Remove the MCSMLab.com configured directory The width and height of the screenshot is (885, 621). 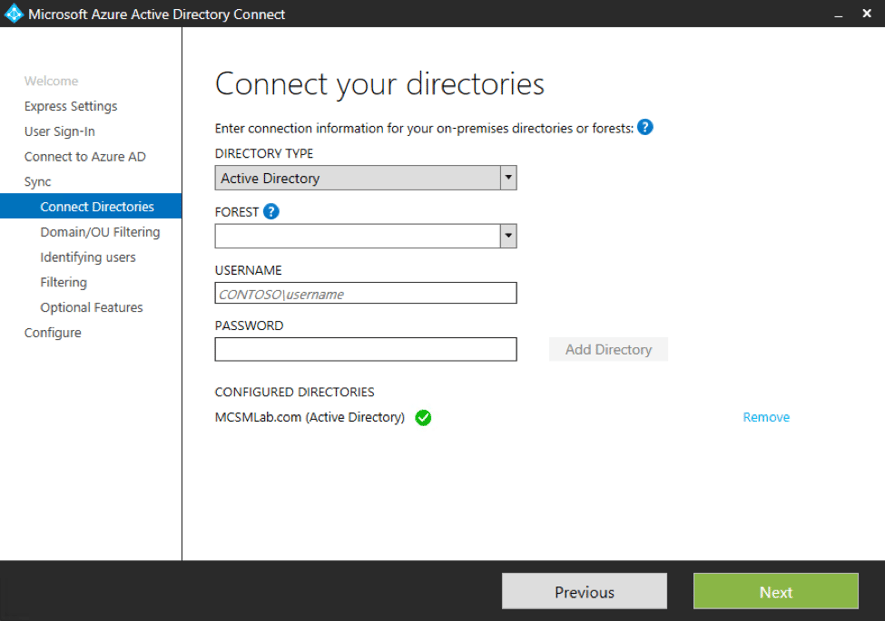click(x=766, y=417)
